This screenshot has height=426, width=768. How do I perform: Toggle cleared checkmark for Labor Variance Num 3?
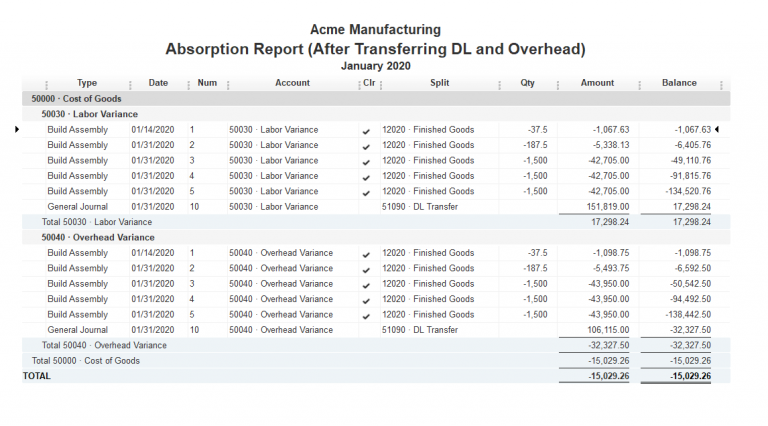click(366, 161)
